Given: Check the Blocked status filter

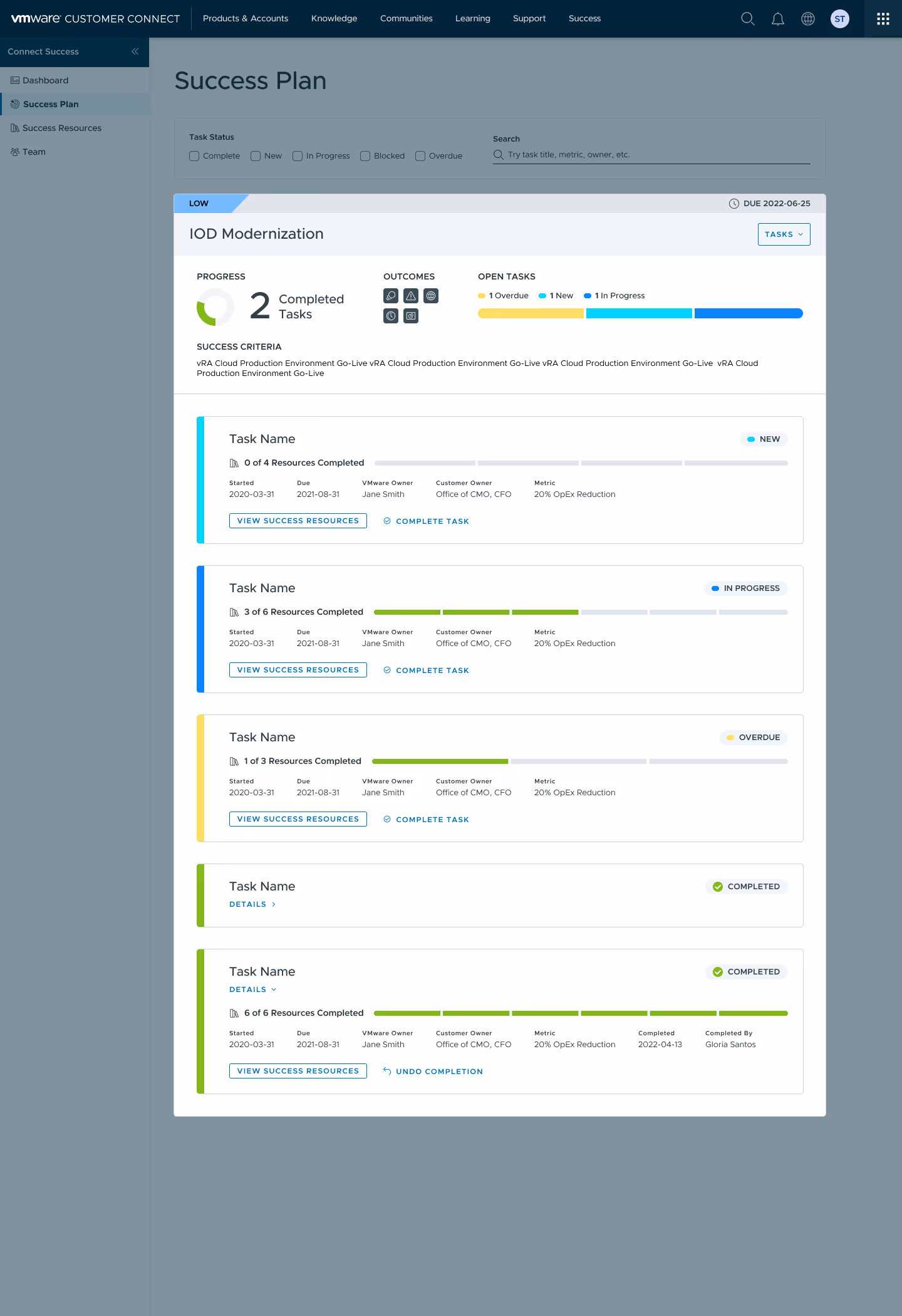Looking at the screenshot, I should pos(365,156).
